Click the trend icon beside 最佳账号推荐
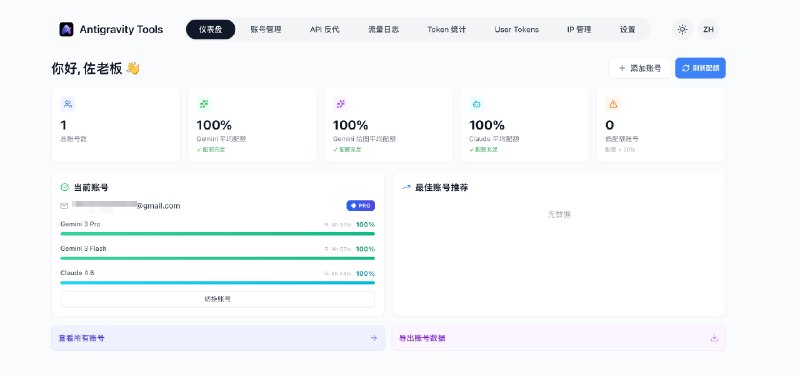Screen dimensions: 800x376 point(406,187)
